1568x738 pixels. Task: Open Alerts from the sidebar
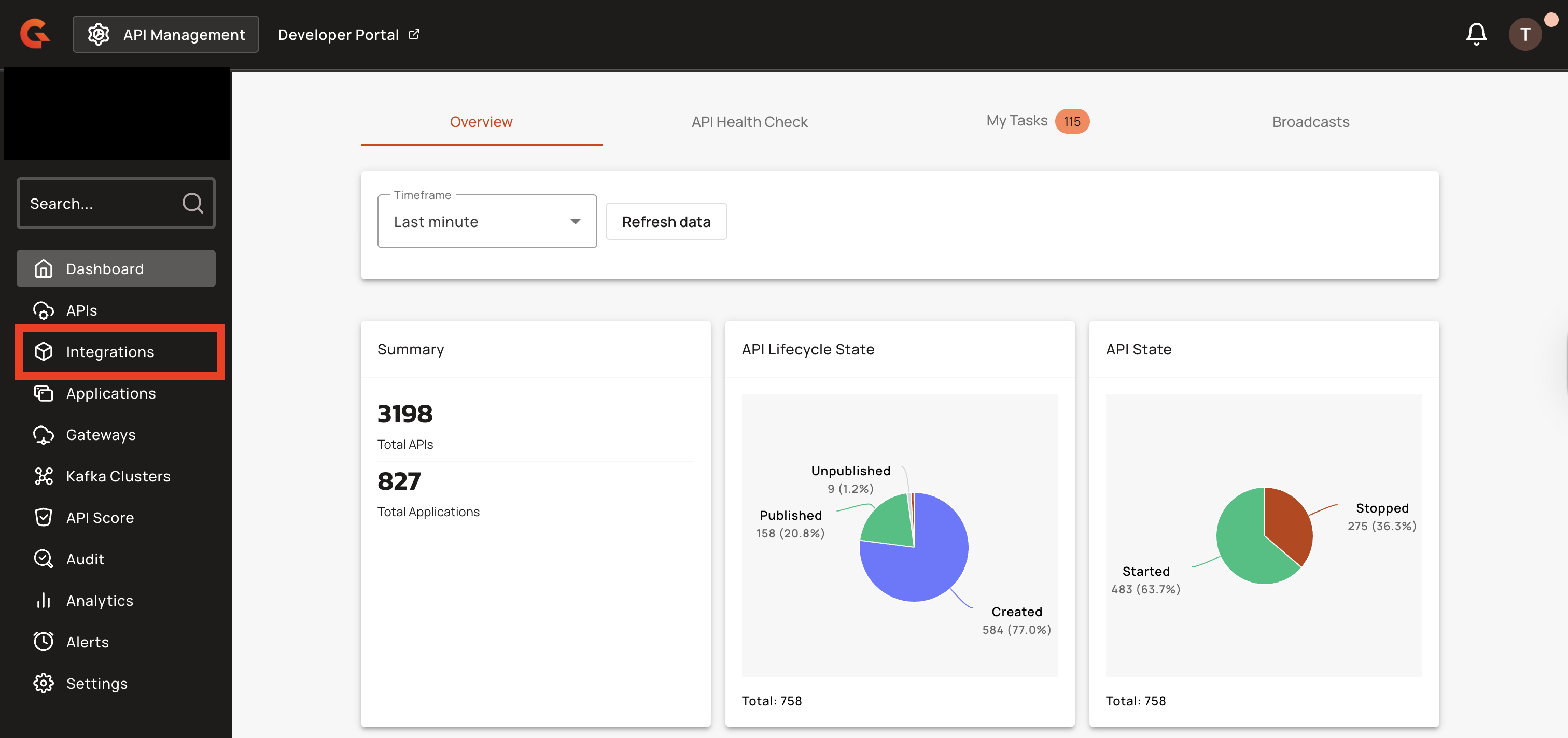pyautogui.click(x=87, y=642)
